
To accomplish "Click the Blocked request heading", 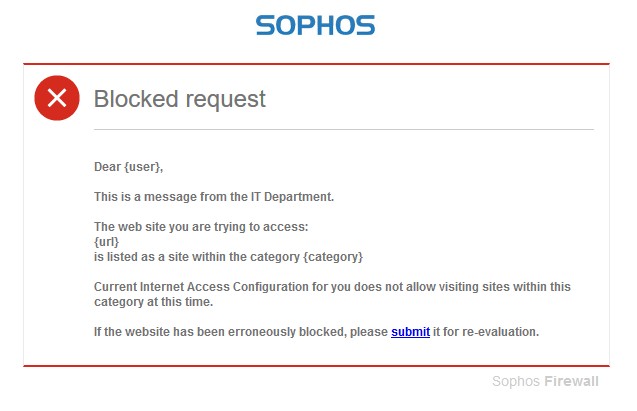I will pos(179,99).
